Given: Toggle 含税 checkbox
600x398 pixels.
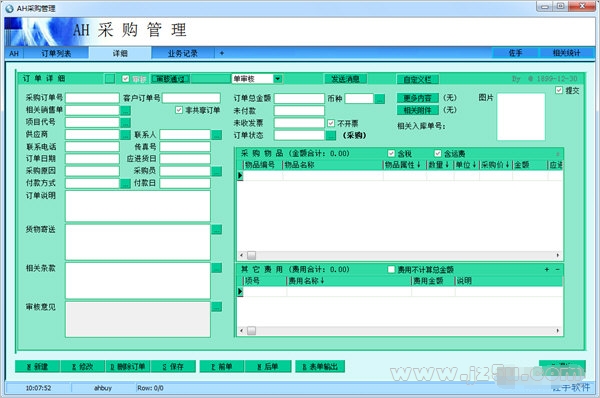Looking at the screenshot, I should point(391,153).
